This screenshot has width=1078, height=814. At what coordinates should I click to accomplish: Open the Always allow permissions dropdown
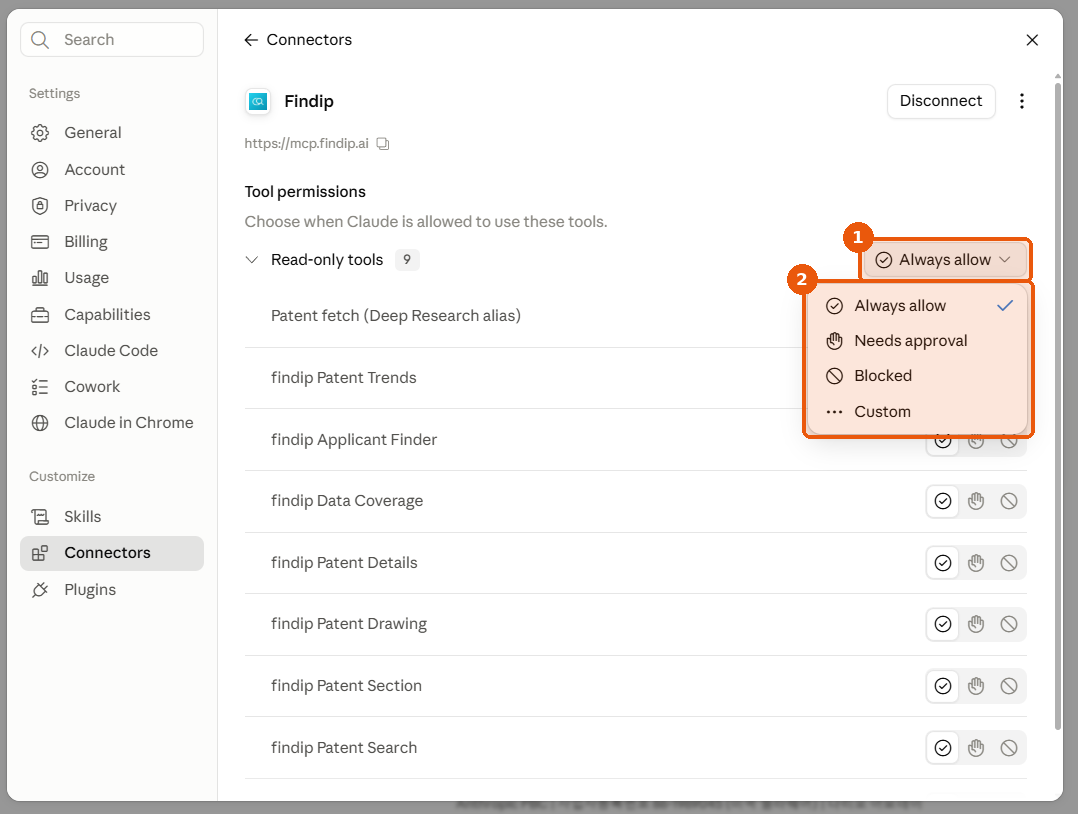tap(945, 260)
